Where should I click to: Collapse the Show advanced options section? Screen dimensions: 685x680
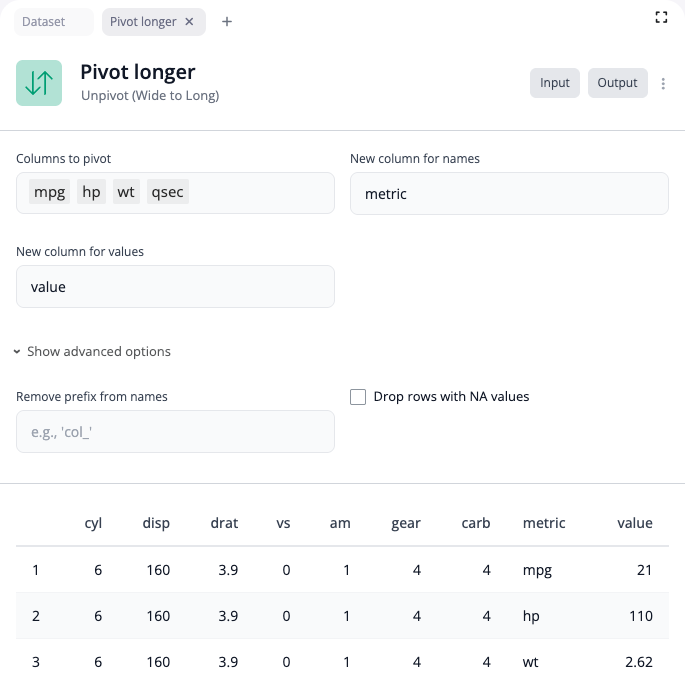click(92, 352)
